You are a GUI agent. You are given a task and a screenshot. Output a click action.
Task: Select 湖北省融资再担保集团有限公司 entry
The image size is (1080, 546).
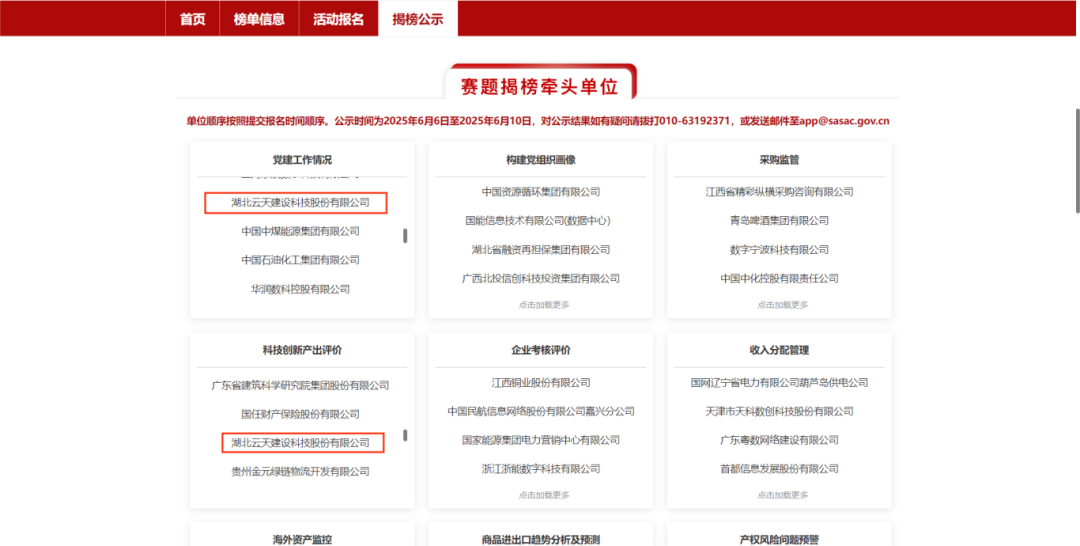coord(541,249)
